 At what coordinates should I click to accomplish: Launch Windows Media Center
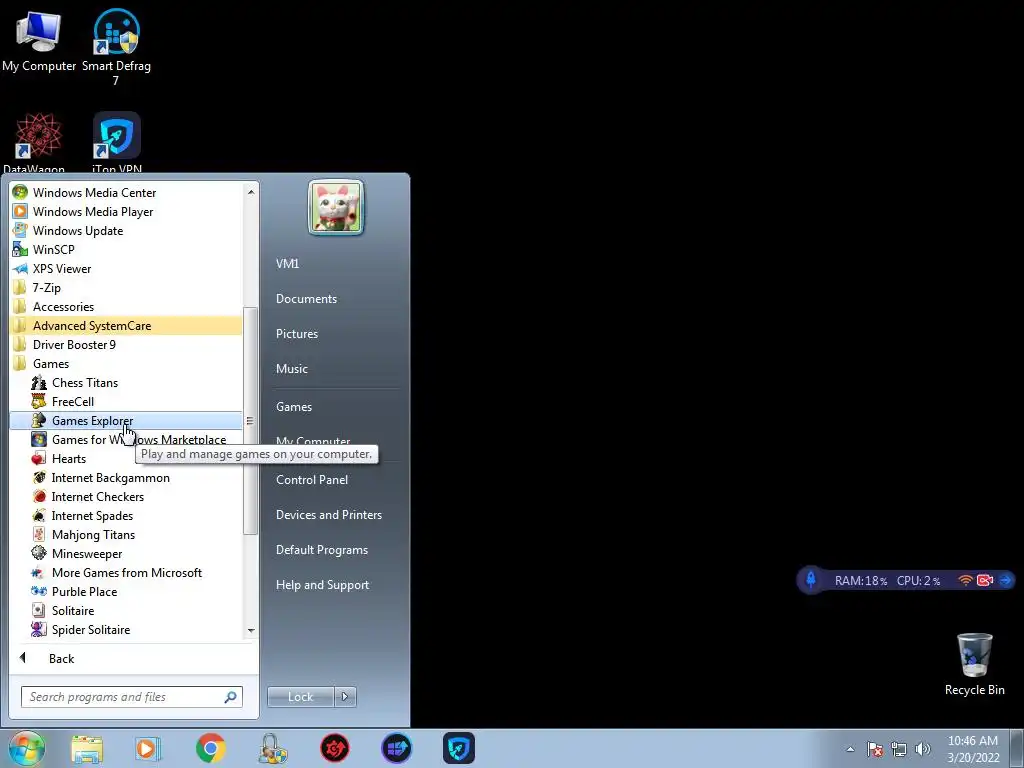point(126,193)
